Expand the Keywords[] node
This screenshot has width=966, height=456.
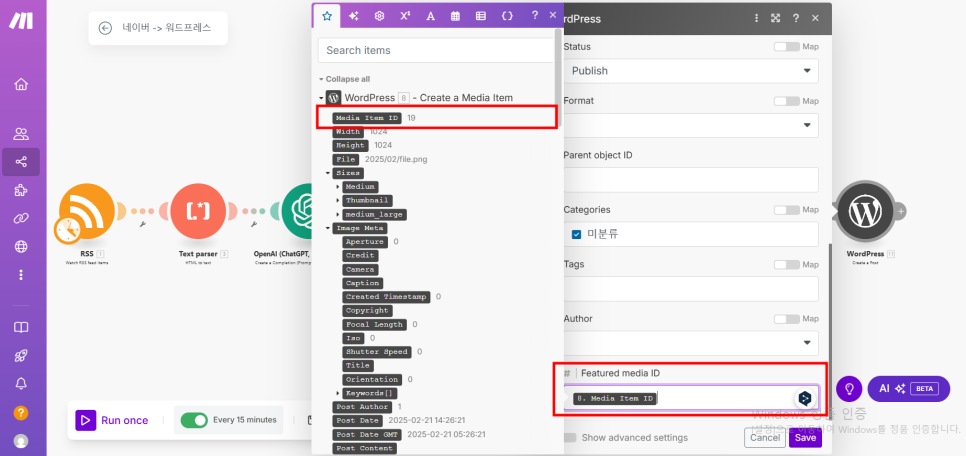338,393
